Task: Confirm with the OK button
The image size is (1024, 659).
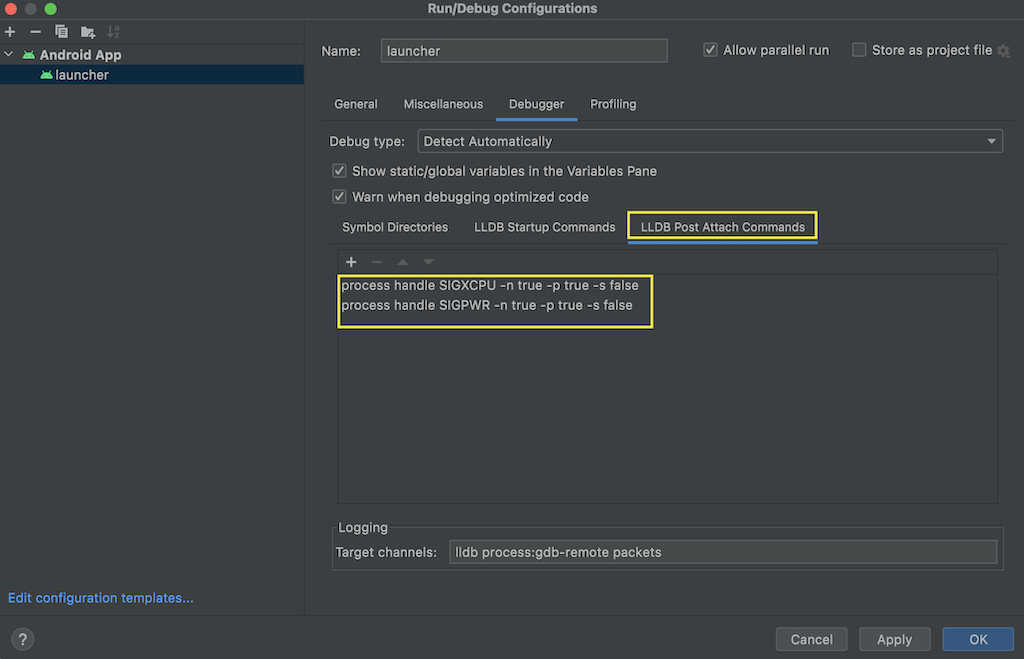Action: (x=978, y=639)
